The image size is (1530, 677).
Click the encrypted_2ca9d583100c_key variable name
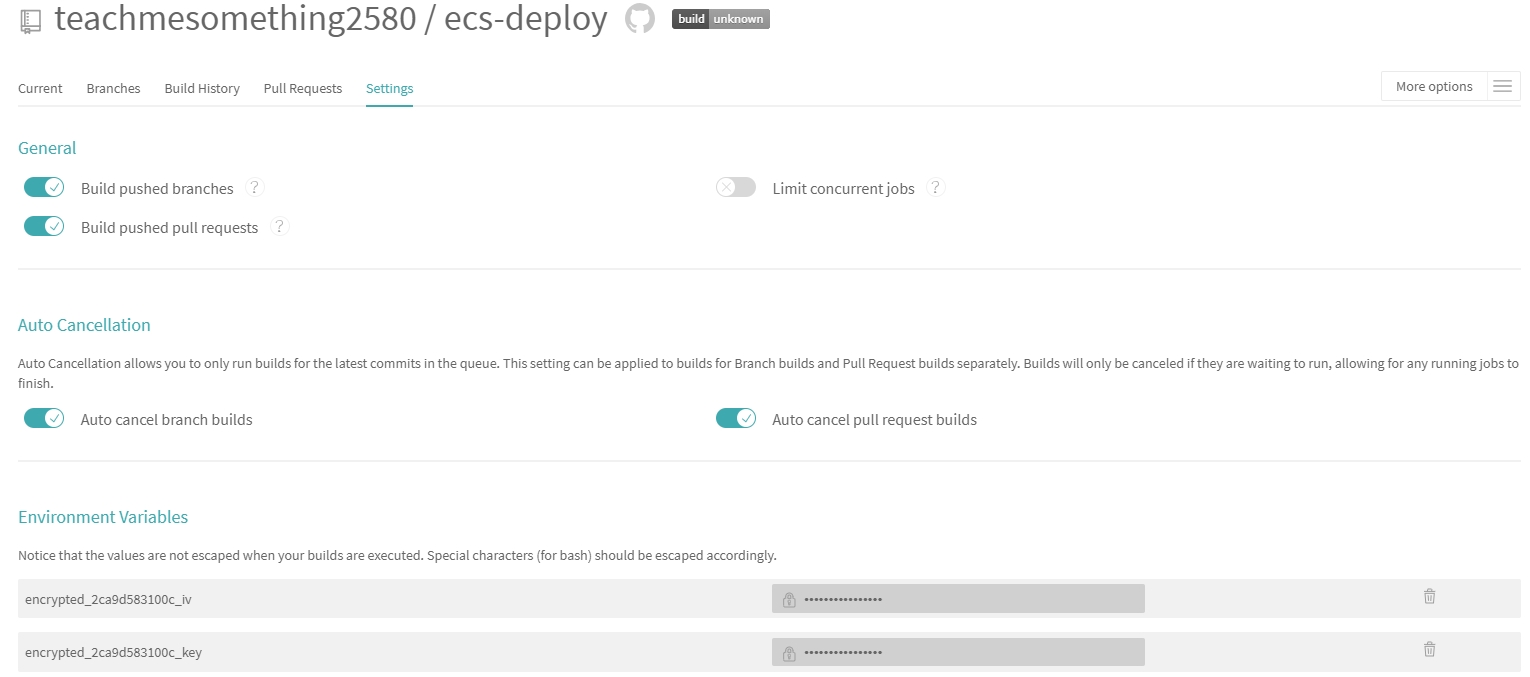[114, 652]
